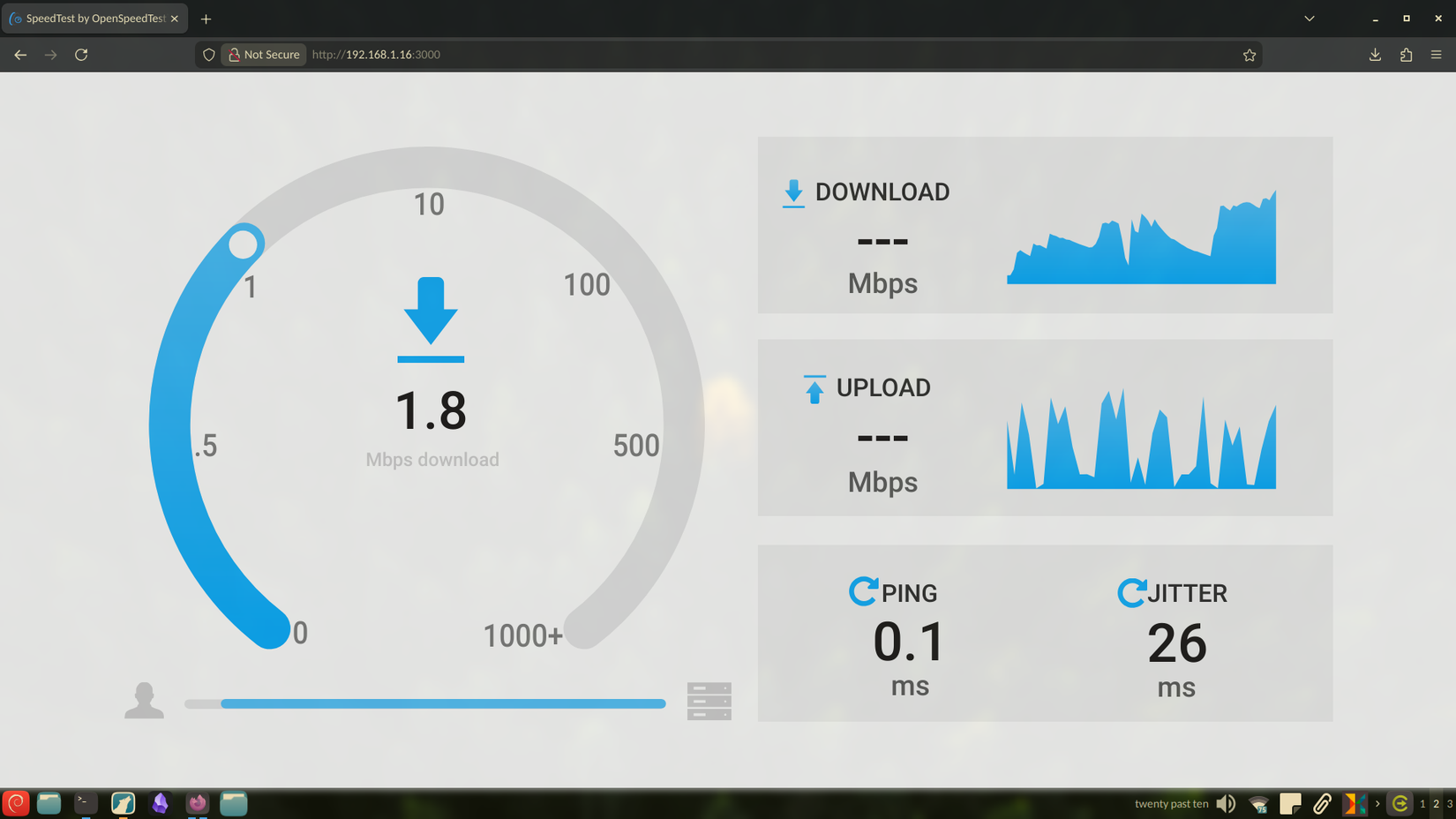Select the user silhouette icon below the gauge
Image resolution: width=1456 pixels, height=819 pixels.
[144, 700]
